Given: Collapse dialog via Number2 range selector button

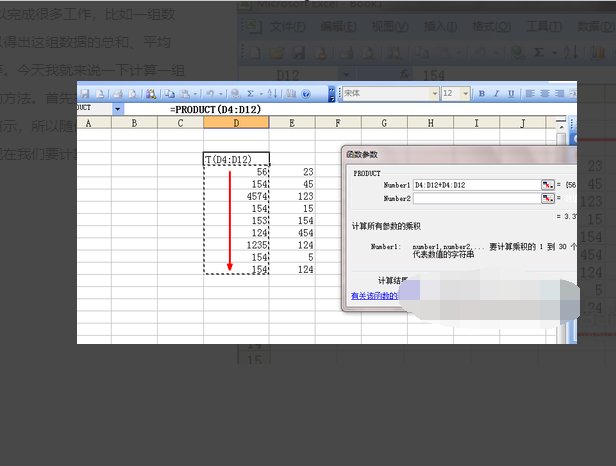Looking at the screenshot, I should tap(548, 198).
